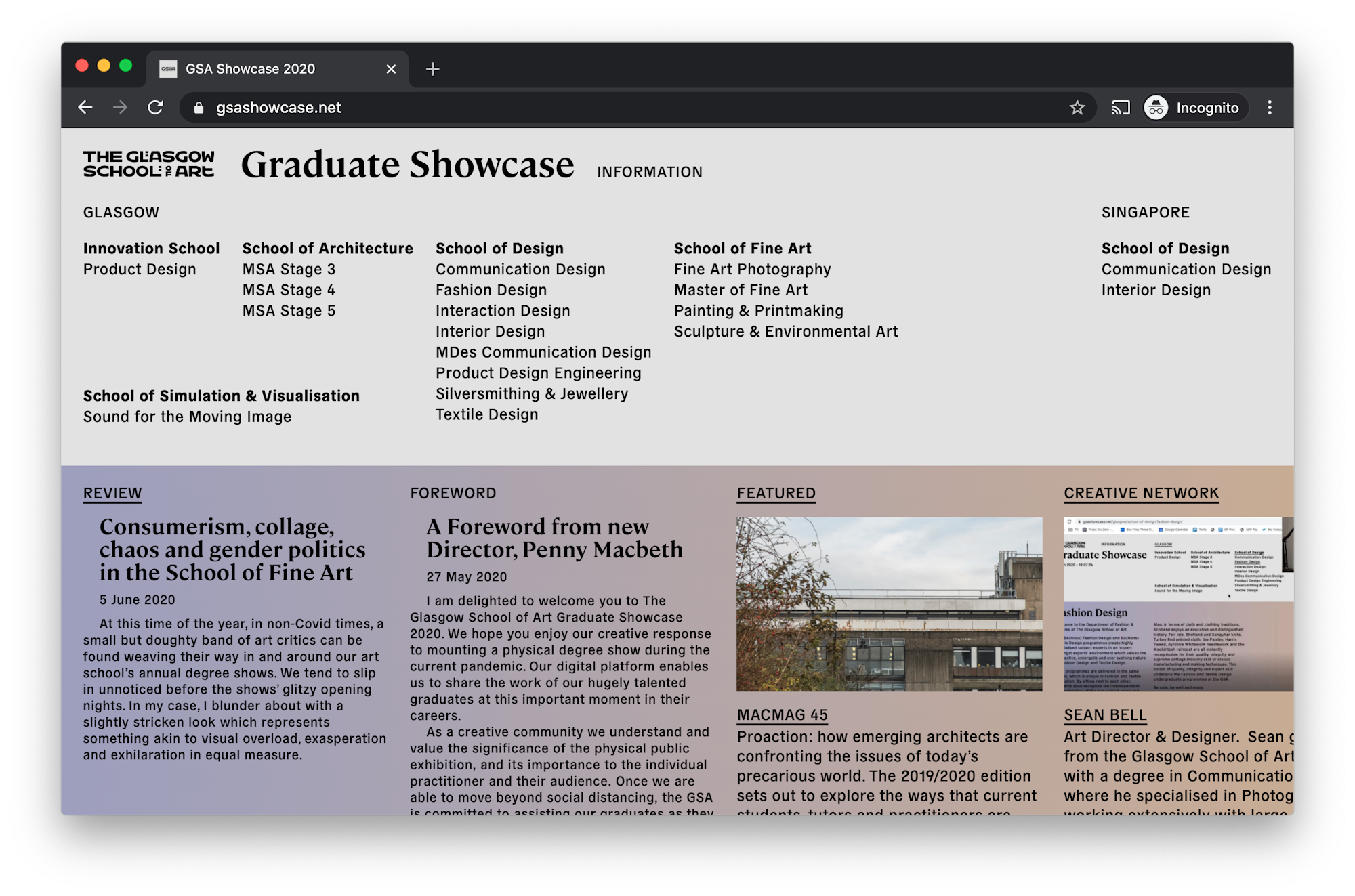Viewport: 1355px width, 896px height.
Task: Go back using the browser back arrow
Action: pyautogui.click(x=85, y=108)
